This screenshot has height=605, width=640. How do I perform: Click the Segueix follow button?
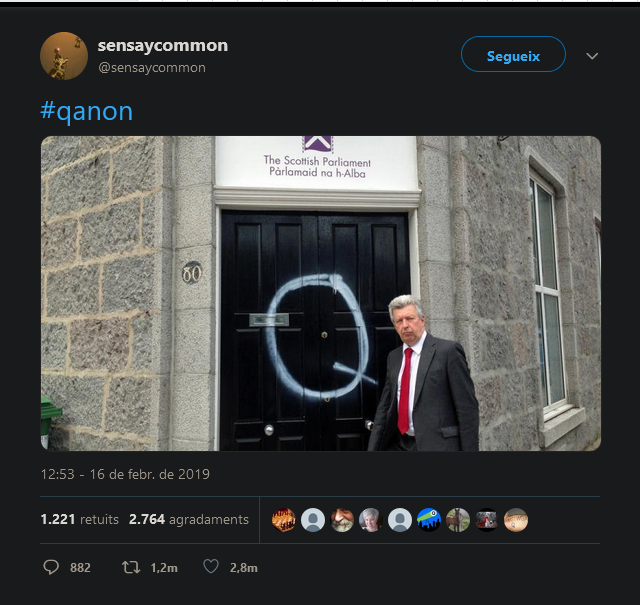point(513,54)
